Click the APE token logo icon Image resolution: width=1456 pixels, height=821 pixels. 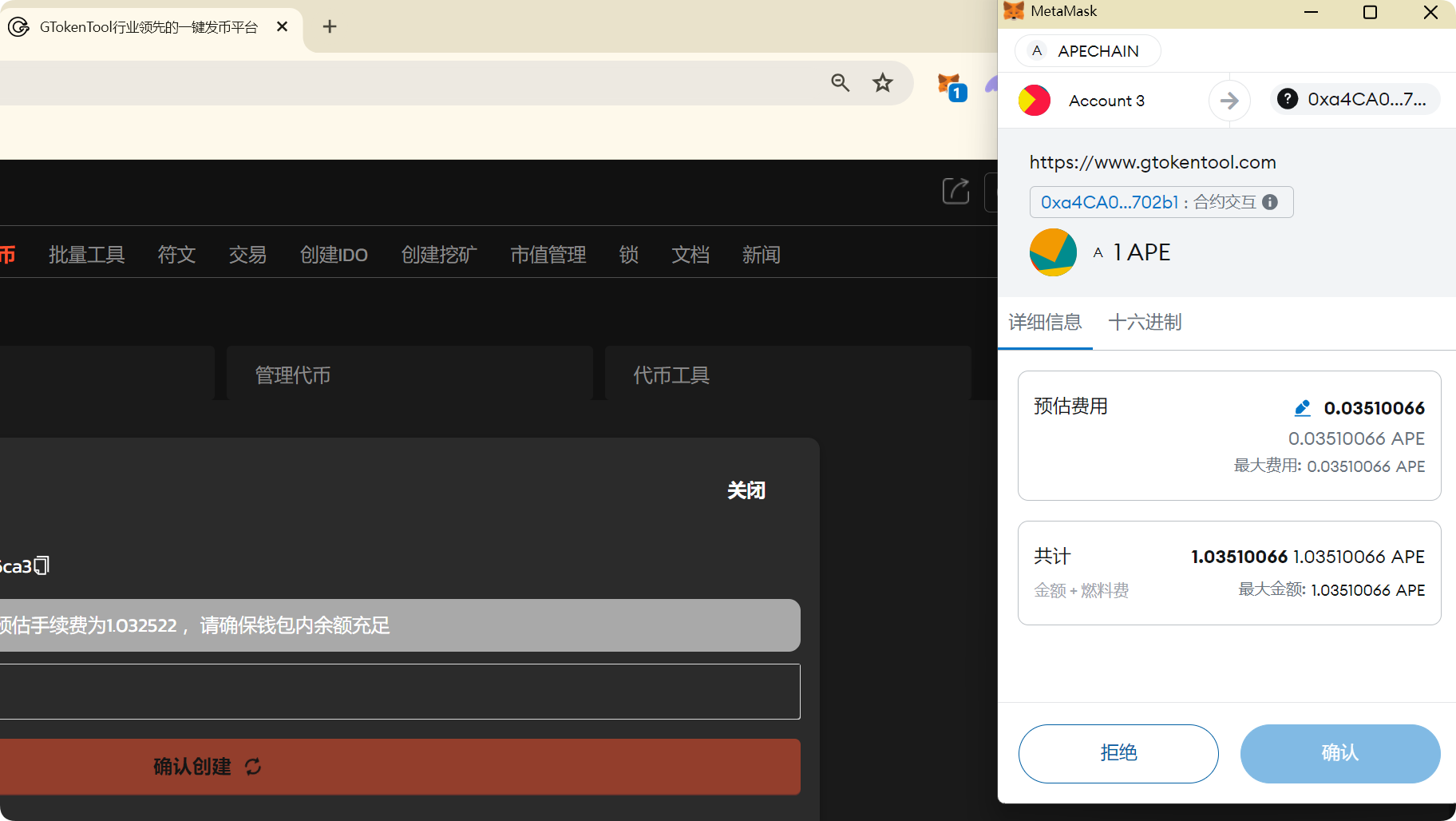click(1053, 252)
